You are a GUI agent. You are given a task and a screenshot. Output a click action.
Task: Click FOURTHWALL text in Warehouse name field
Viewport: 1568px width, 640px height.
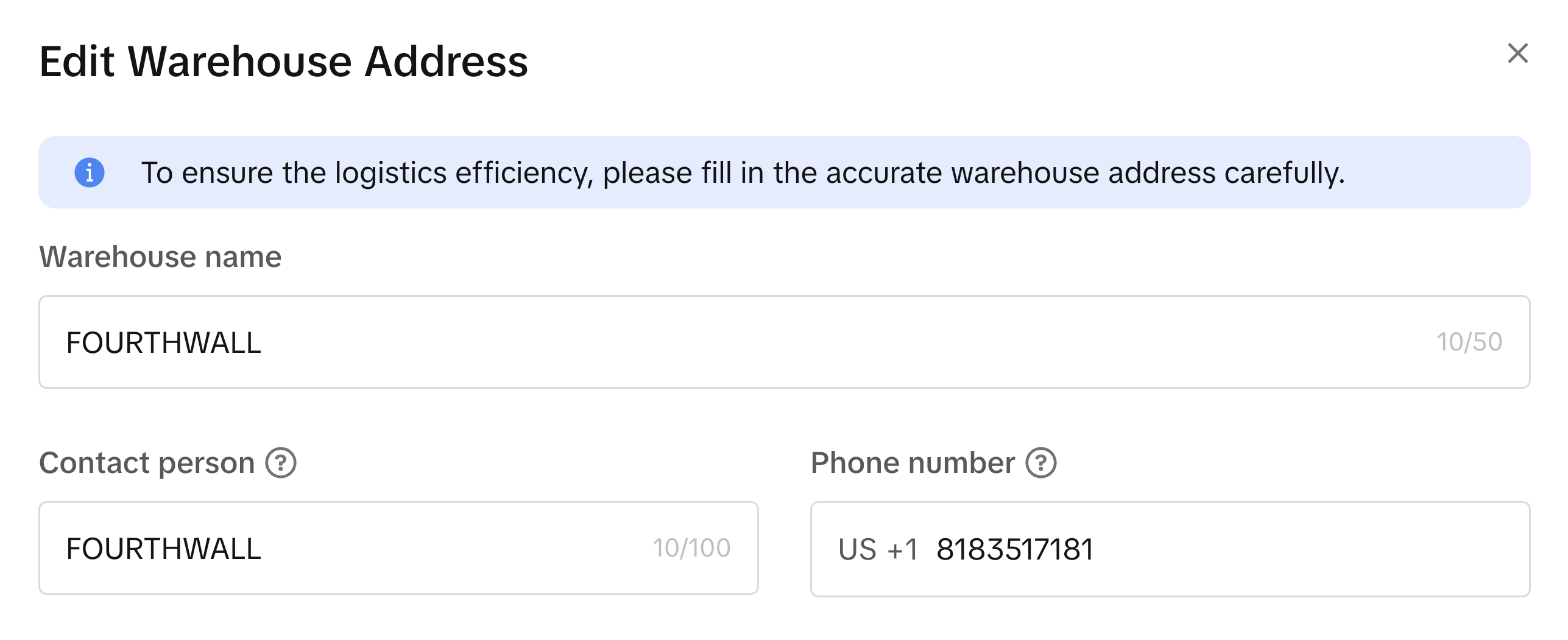click(163, 343)
